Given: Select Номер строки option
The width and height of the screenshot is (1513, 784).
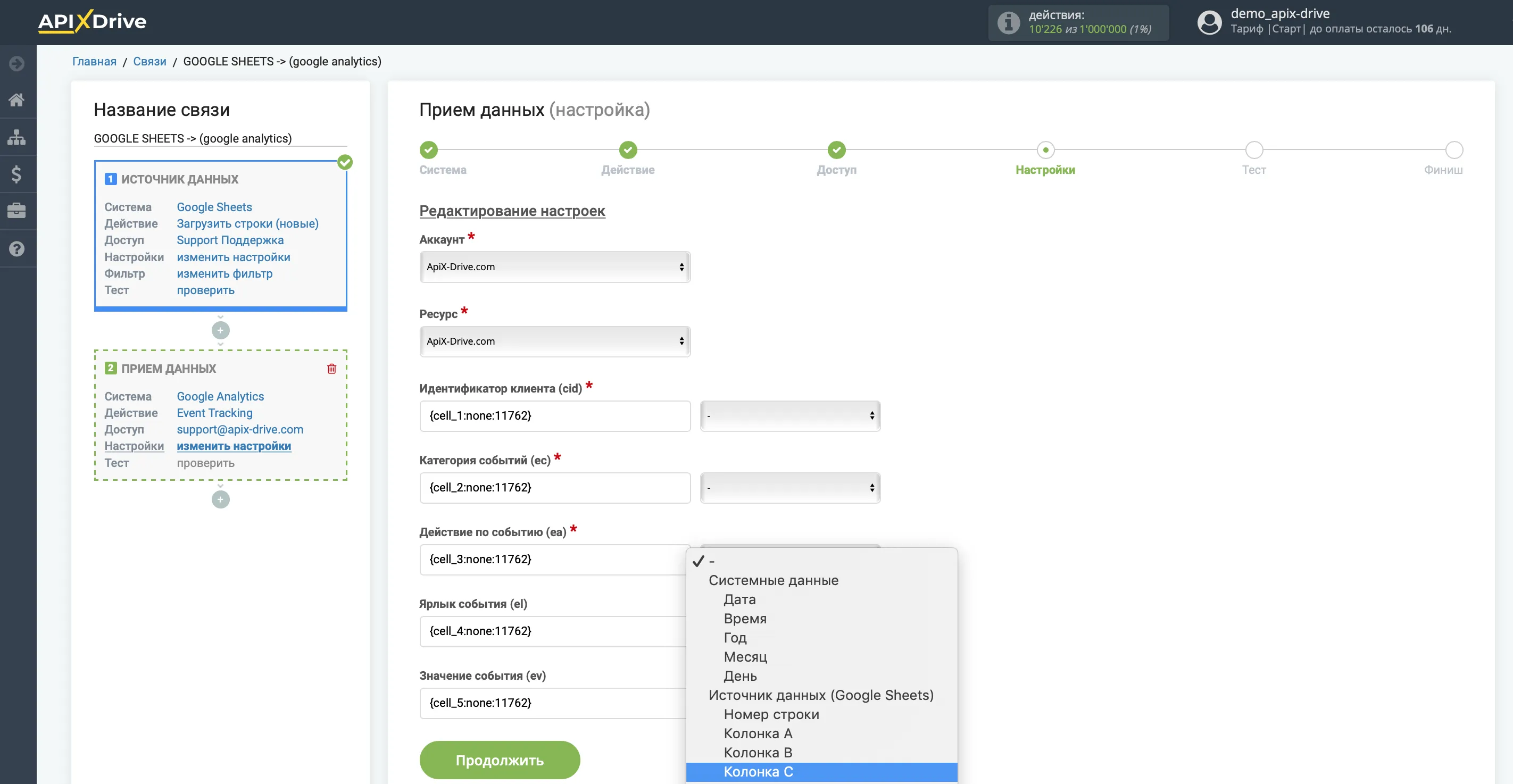Looking at the screenshot, I should coord(822,714).
